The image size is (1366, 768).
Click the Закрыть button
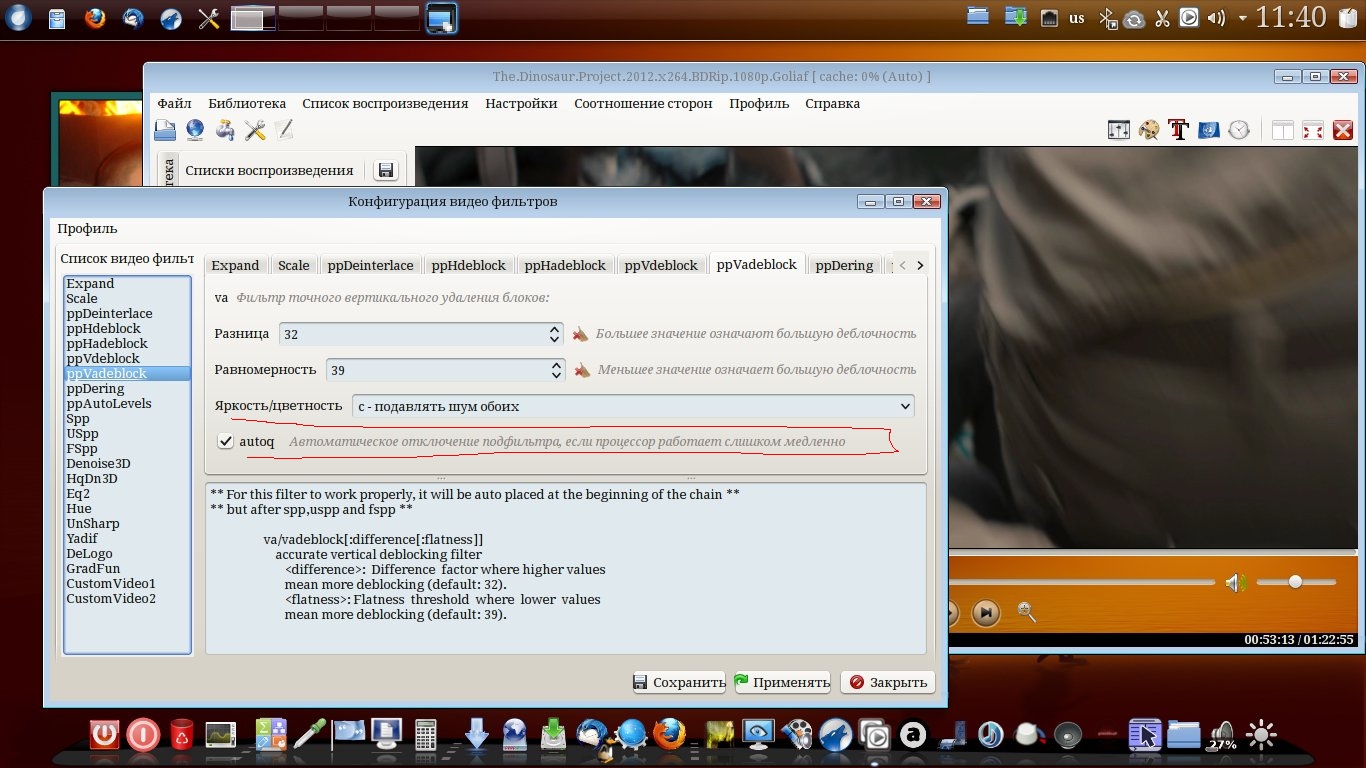[x=888, y=683]
